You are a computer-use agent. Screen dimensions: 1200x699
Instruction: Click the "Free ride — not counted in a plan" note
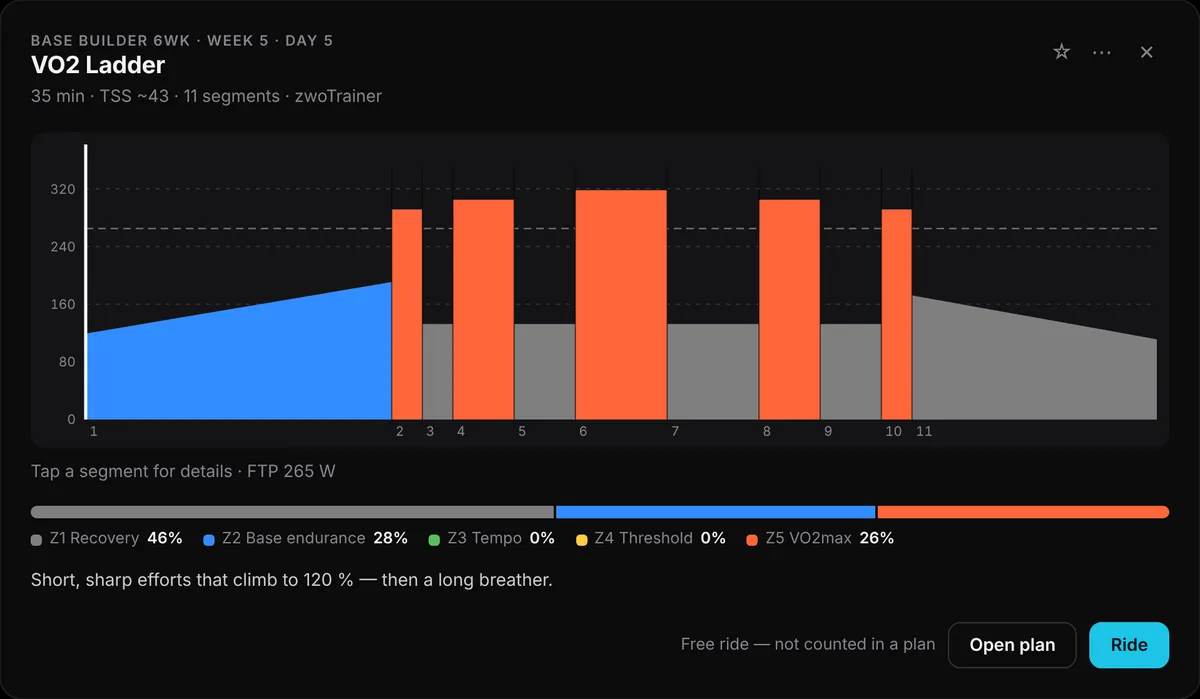click(808, 645)
